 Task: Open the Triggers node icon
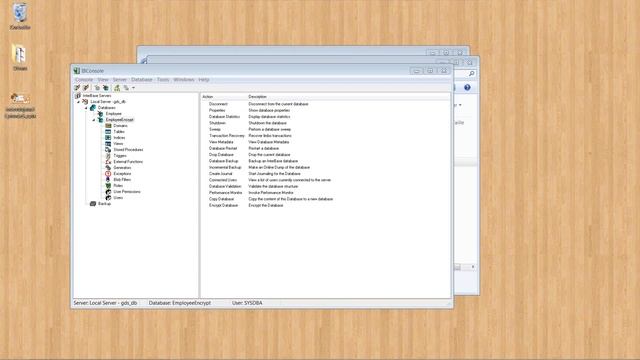[108, 156]
